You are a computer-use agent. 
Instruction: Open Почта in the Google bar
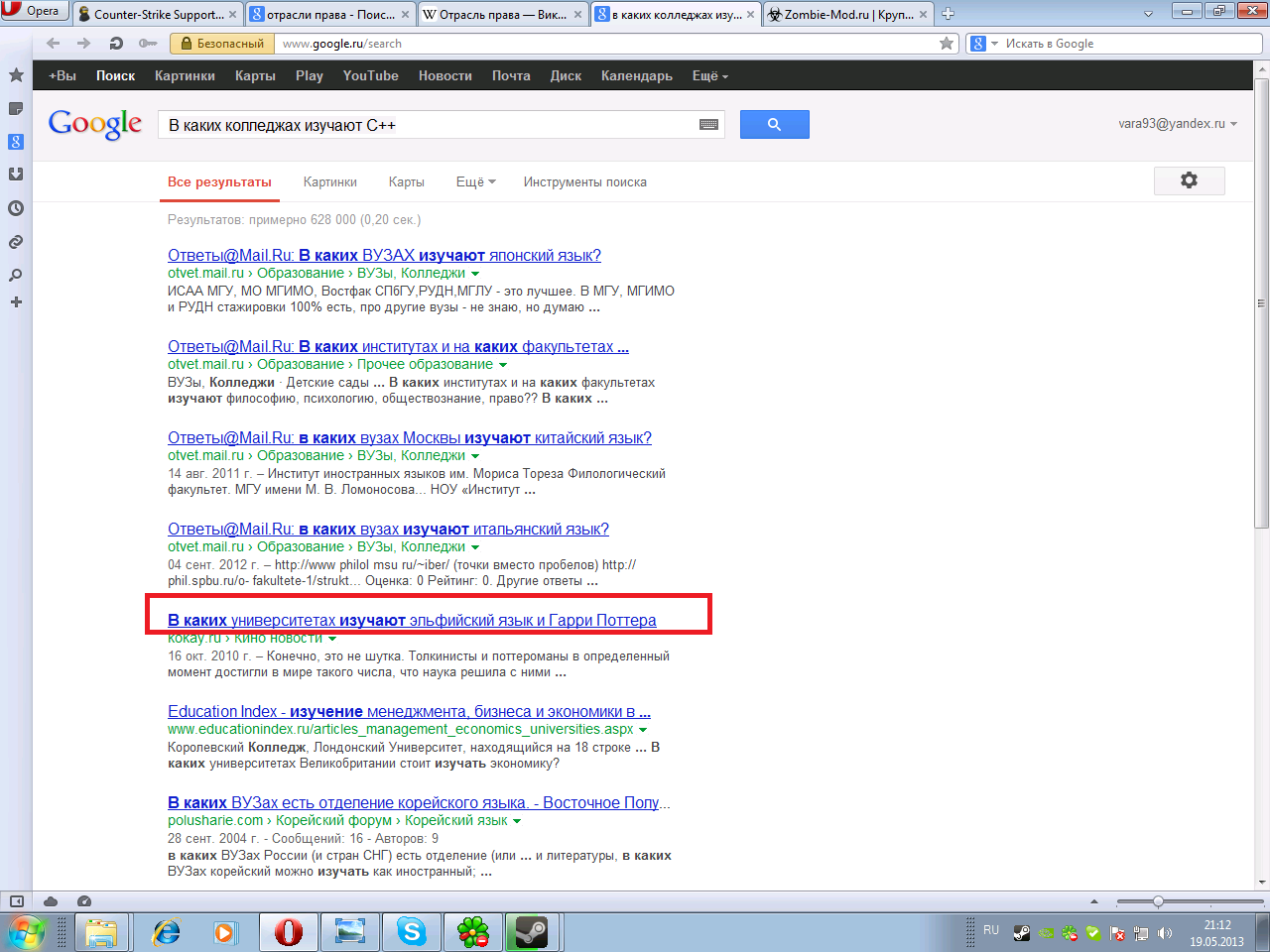(511, 75)
